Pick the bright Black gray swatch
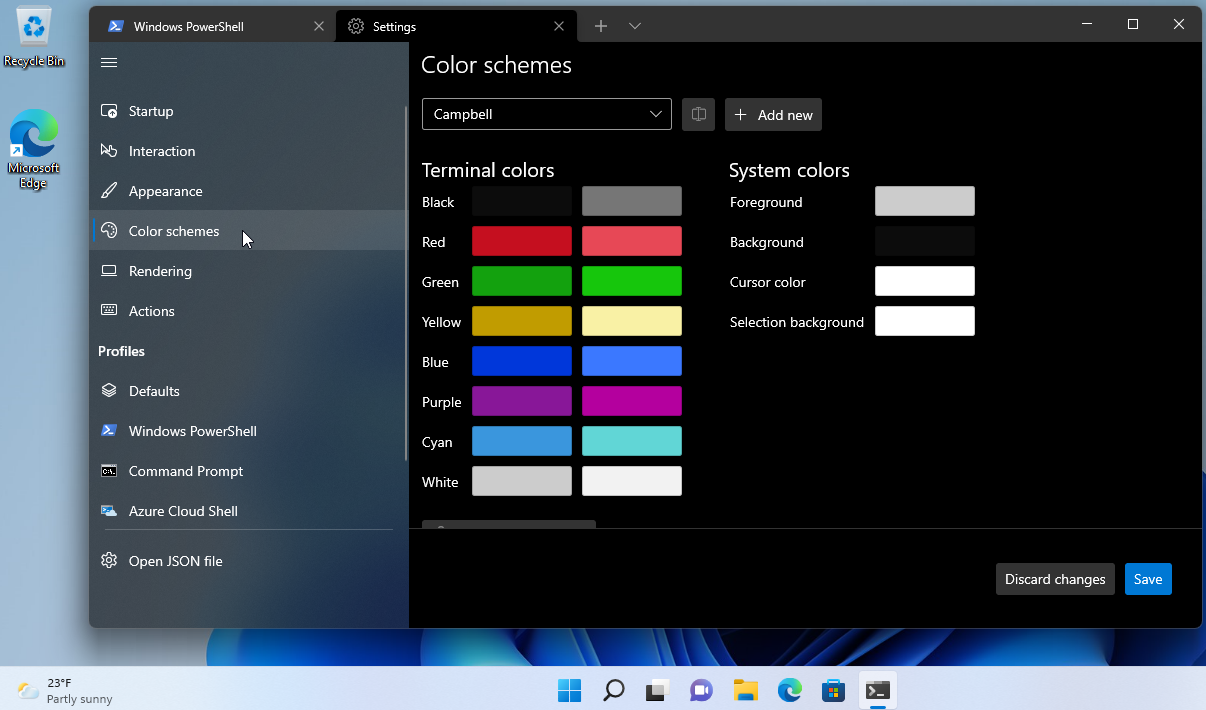The image size is (1206, 710). tap(632, 201)
